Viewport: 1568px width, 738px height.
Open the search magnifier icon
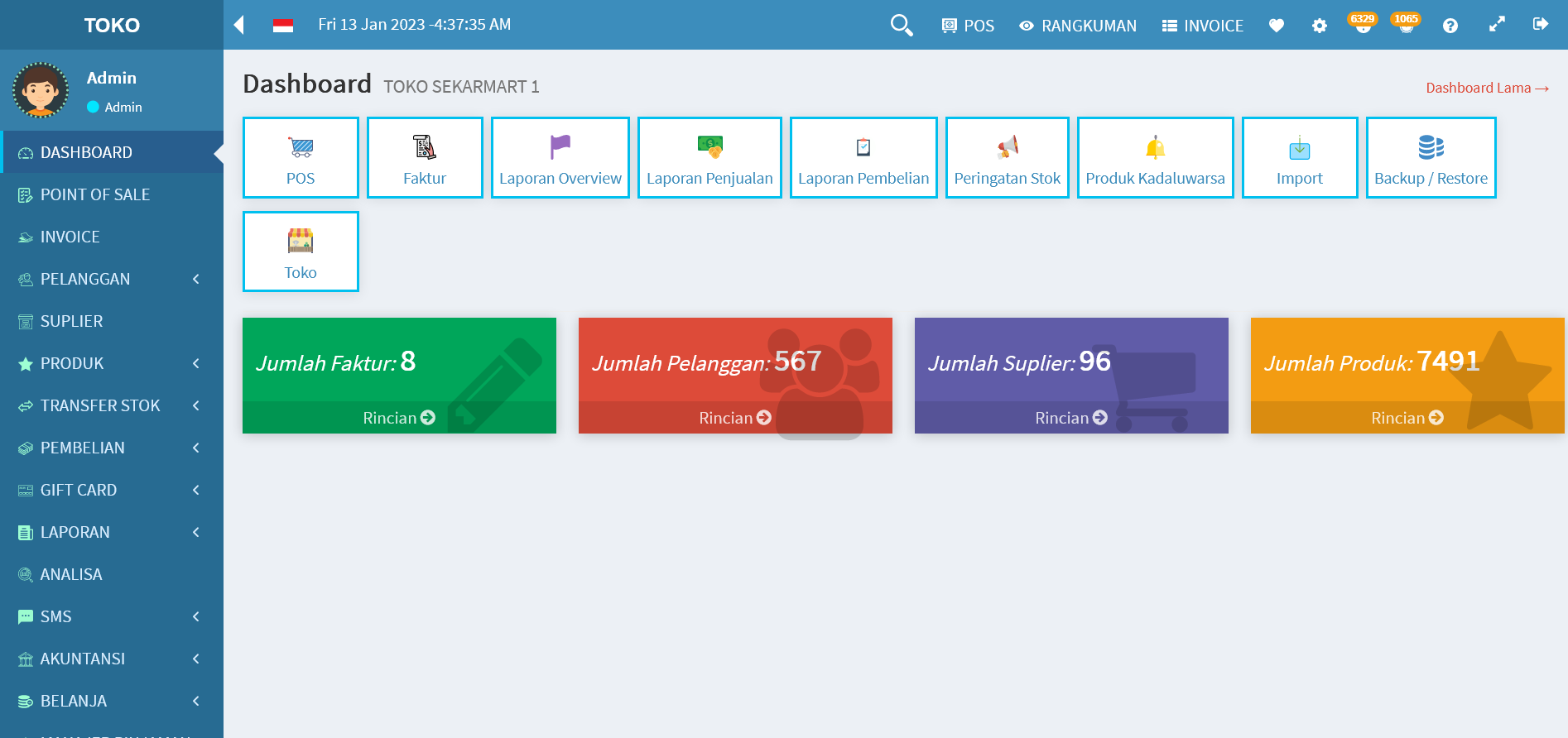tap(901, 26)
